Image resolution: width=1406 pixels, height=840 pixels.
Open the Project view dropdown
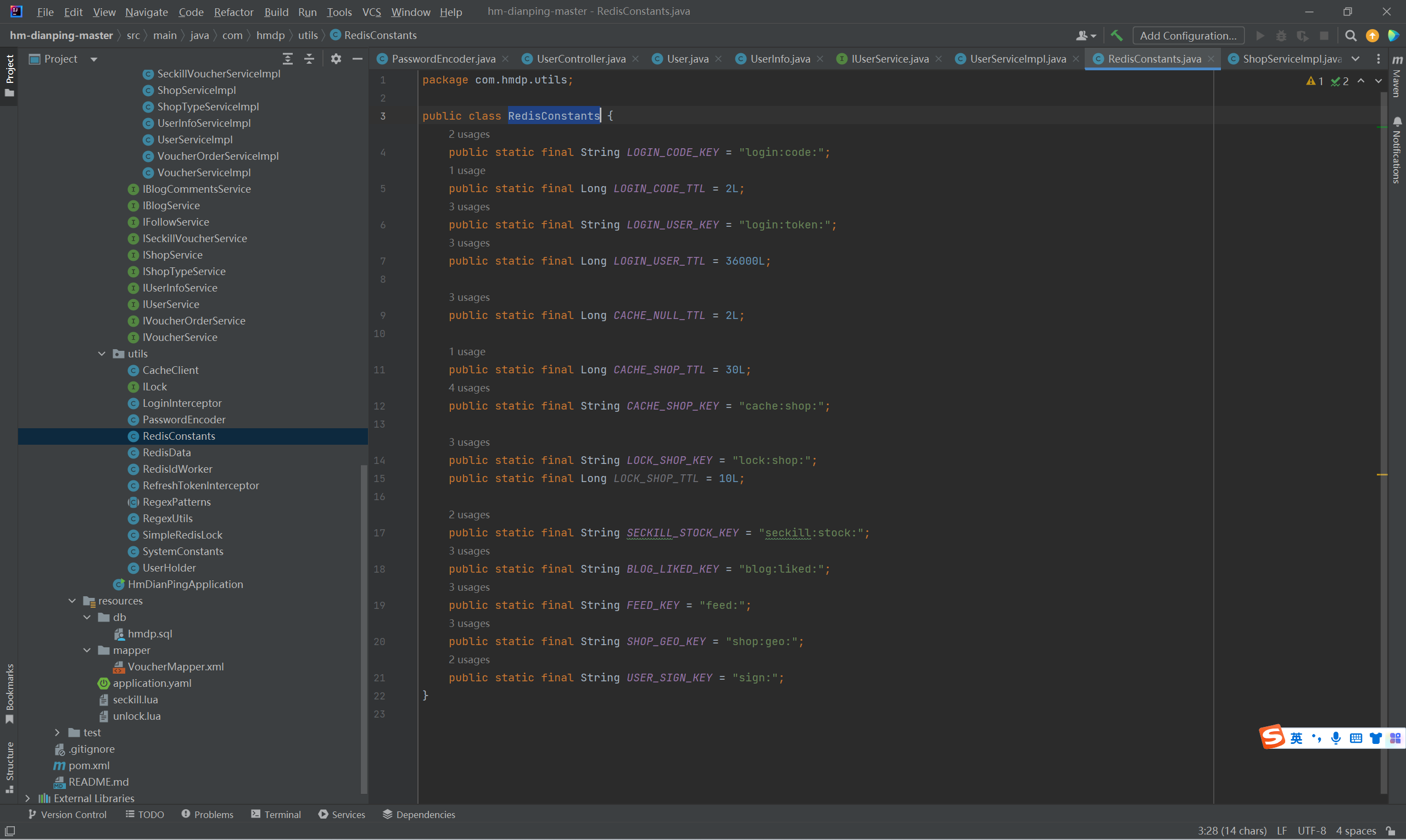tap(94, 59)
